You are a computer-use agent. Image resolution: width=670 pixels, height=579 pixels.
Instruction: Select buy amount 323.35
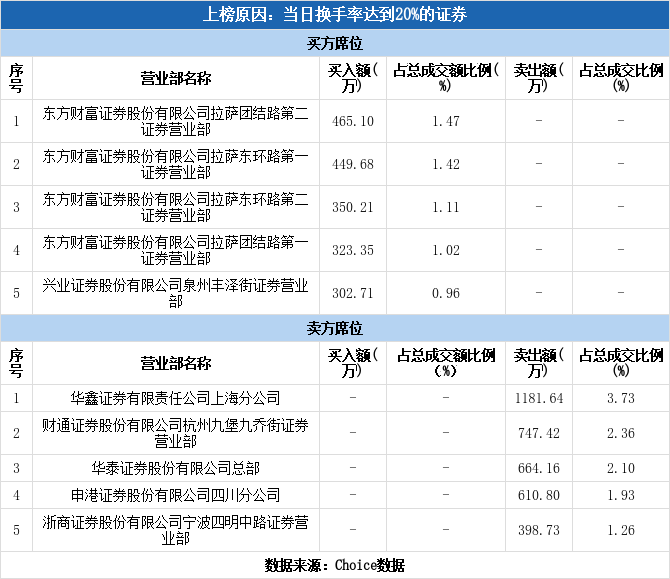pos(353,250)
